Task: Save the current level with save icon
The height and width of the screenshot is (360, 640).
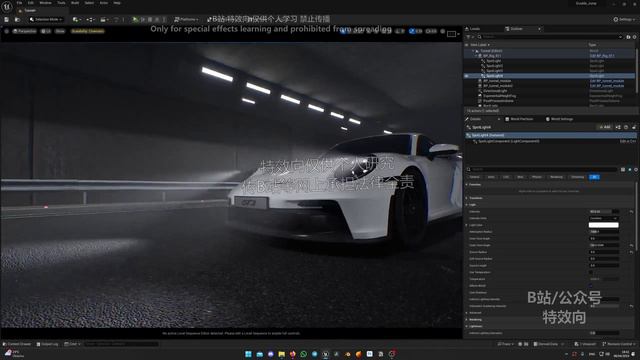Action: coord(7,19)
